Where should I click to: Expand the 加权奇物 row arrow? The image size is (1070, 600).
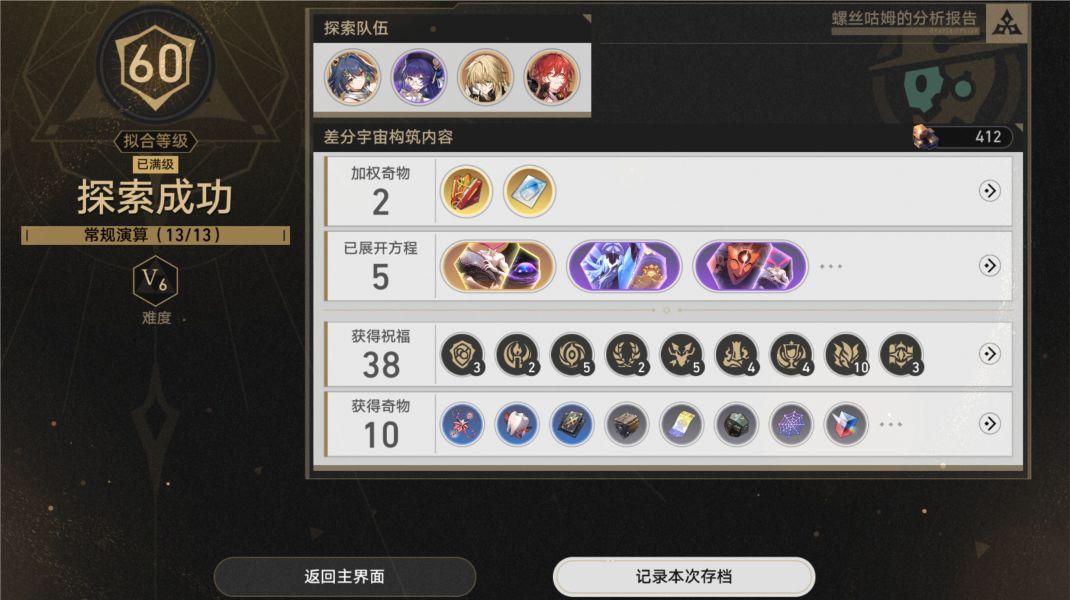(x=989, y=191)
